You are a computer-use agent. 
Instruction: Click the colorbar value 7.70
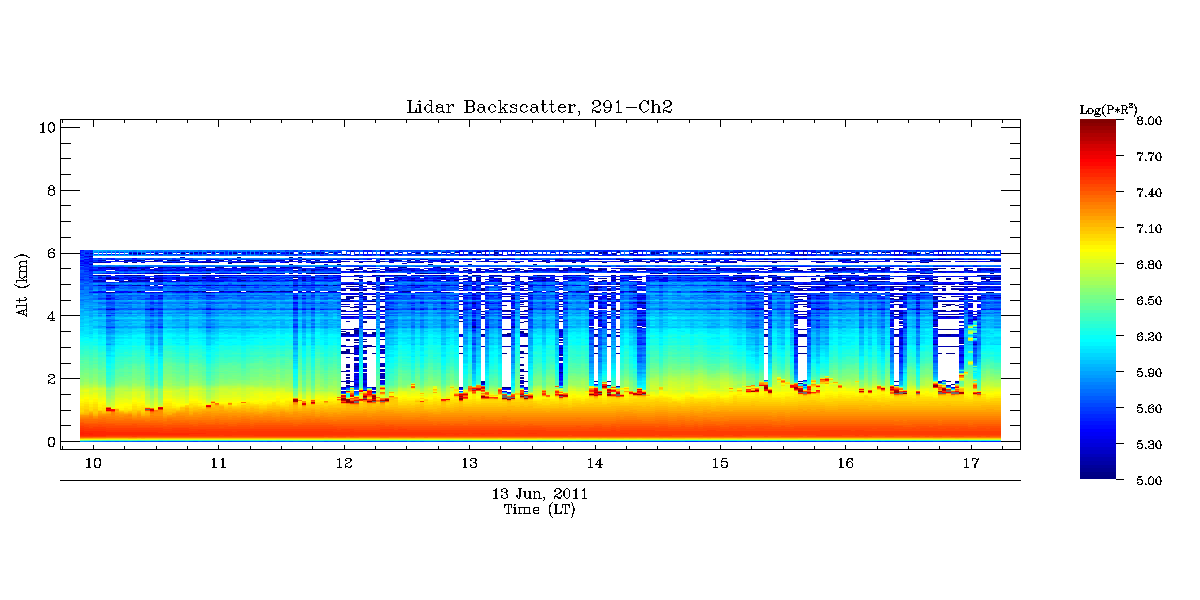(1149, 157)
